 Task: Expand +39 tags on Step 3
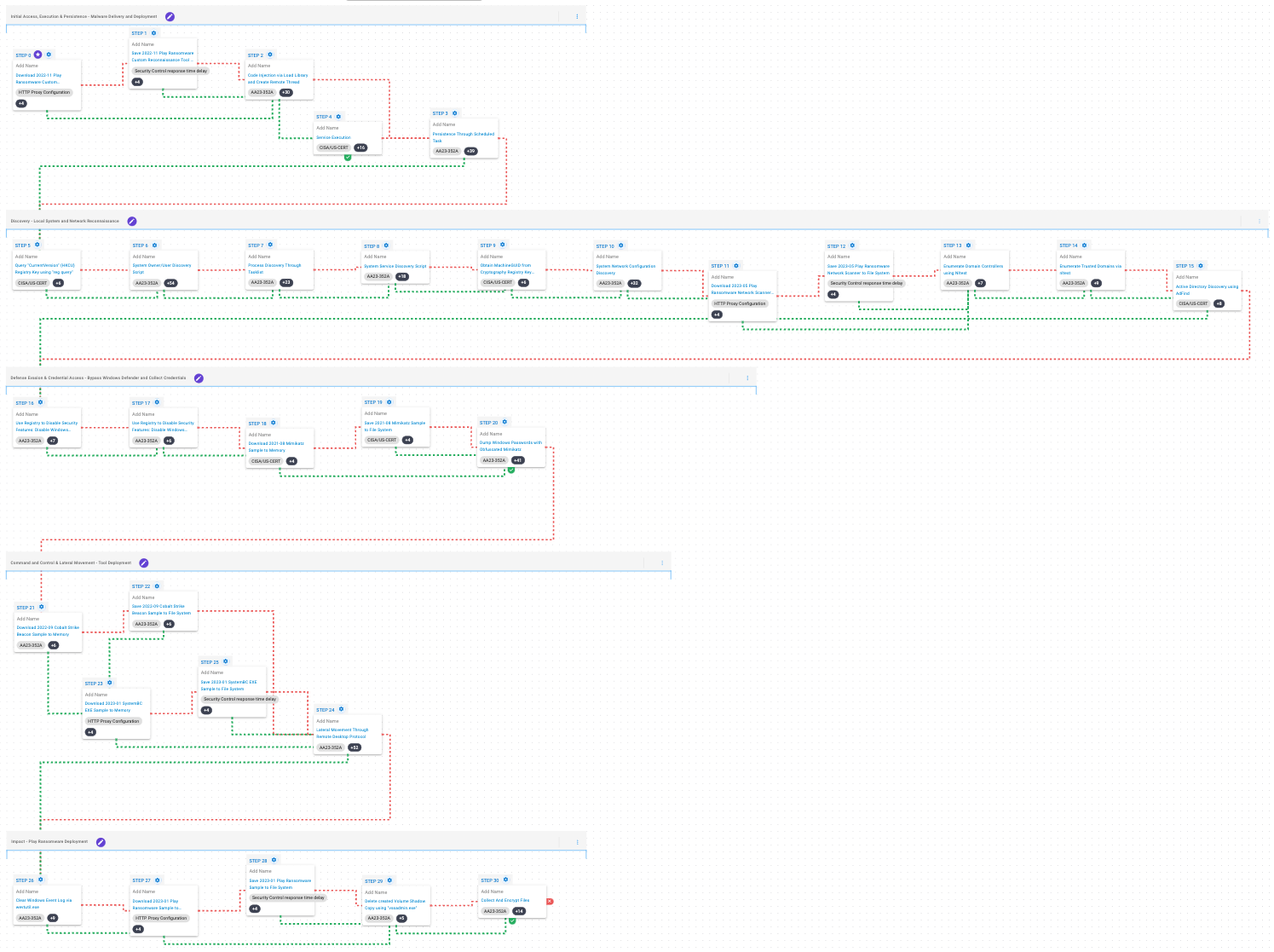470,151
